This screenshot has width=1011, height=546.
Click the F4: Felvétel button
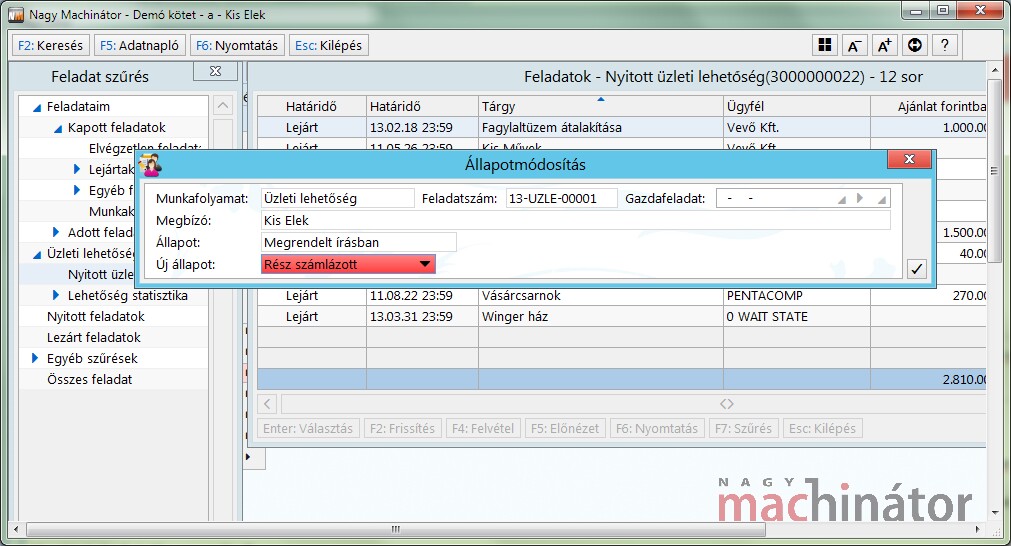point(483,429)
